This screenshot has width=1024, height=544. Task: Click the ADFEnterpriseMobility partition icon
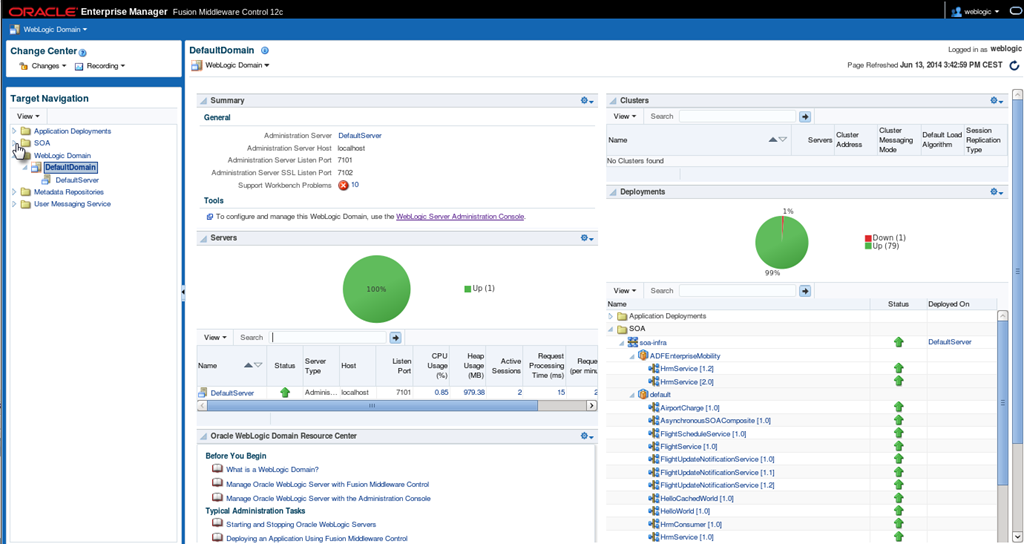point(643,356)
